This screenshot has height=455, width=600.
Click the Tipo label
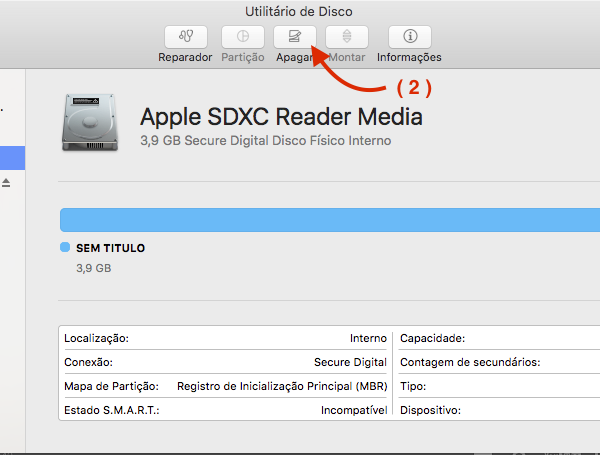click(x=413, y=386)
